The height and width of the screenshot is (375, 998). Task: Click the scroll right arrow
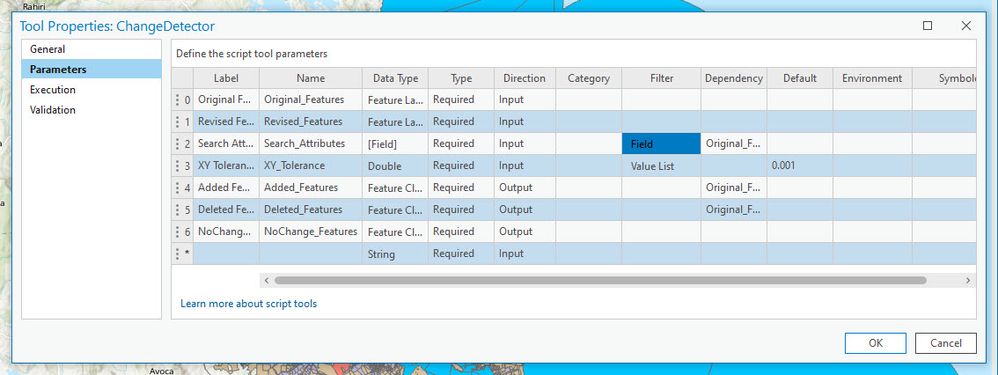[x=967, y=280]
